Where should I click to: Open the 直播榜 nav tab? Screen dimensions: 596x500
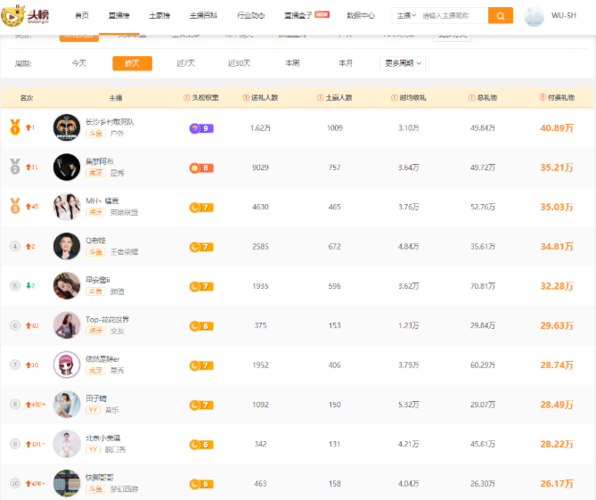[119, 16]
